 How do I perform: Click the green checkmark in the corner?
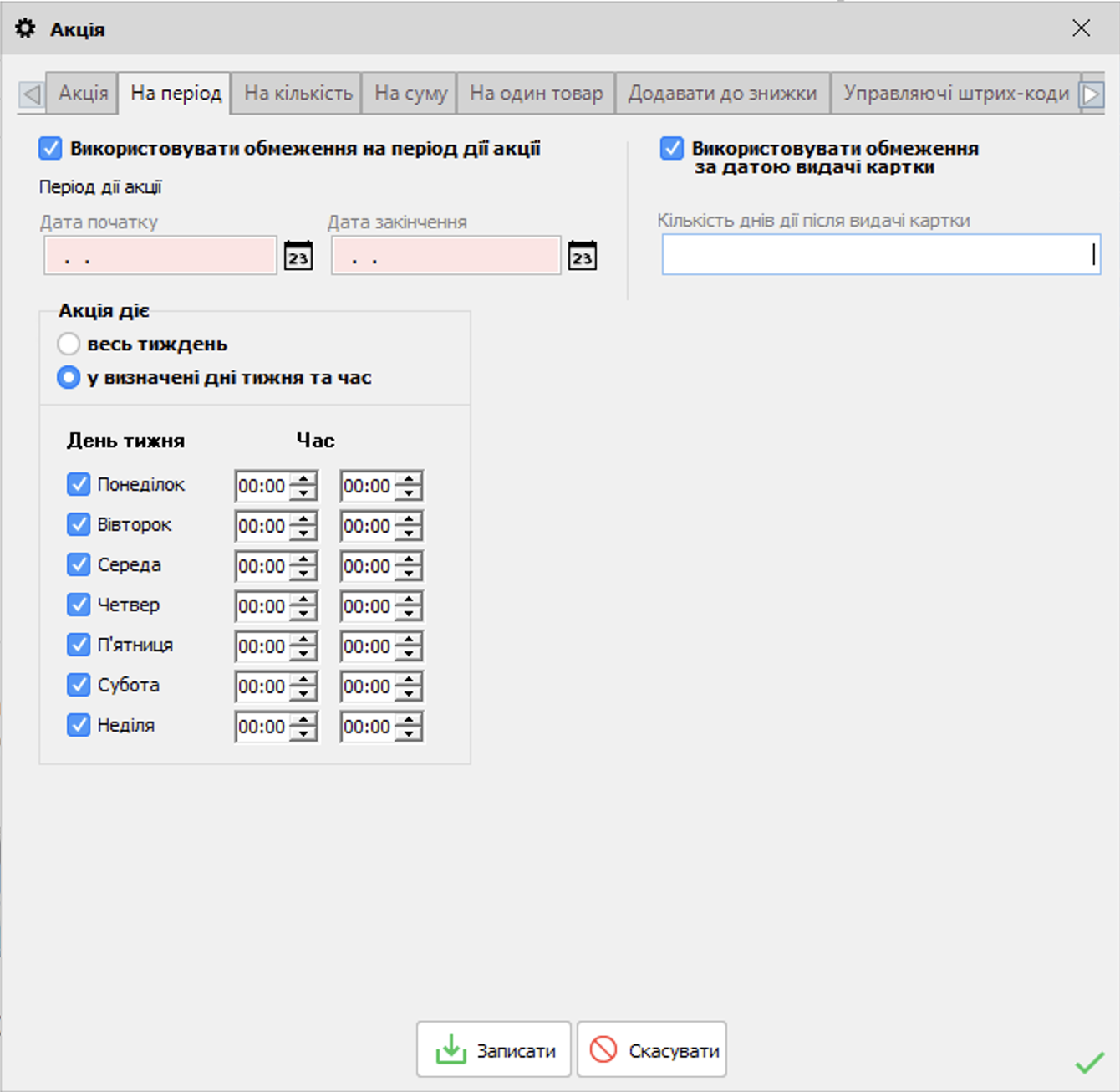[1089, 1063]
